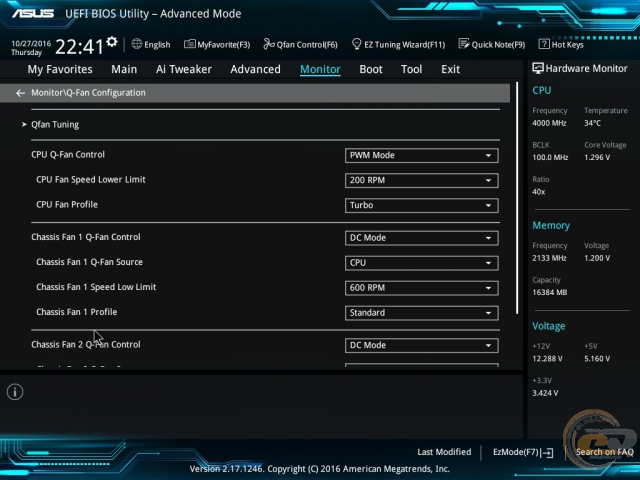640x480 pixels.
Task: Expand the Qfan Tuning submenu
Action: 55,124
